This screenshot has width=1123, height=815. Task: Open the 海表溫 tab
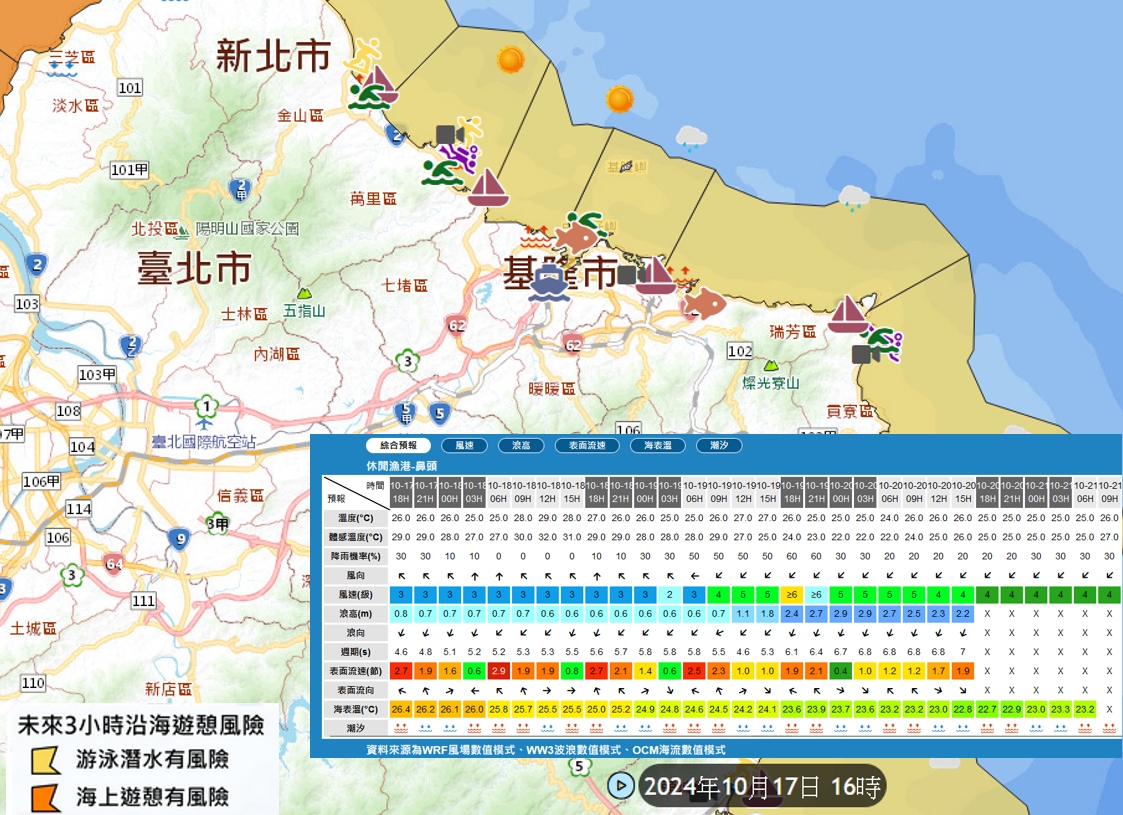(x=664, y=446)
